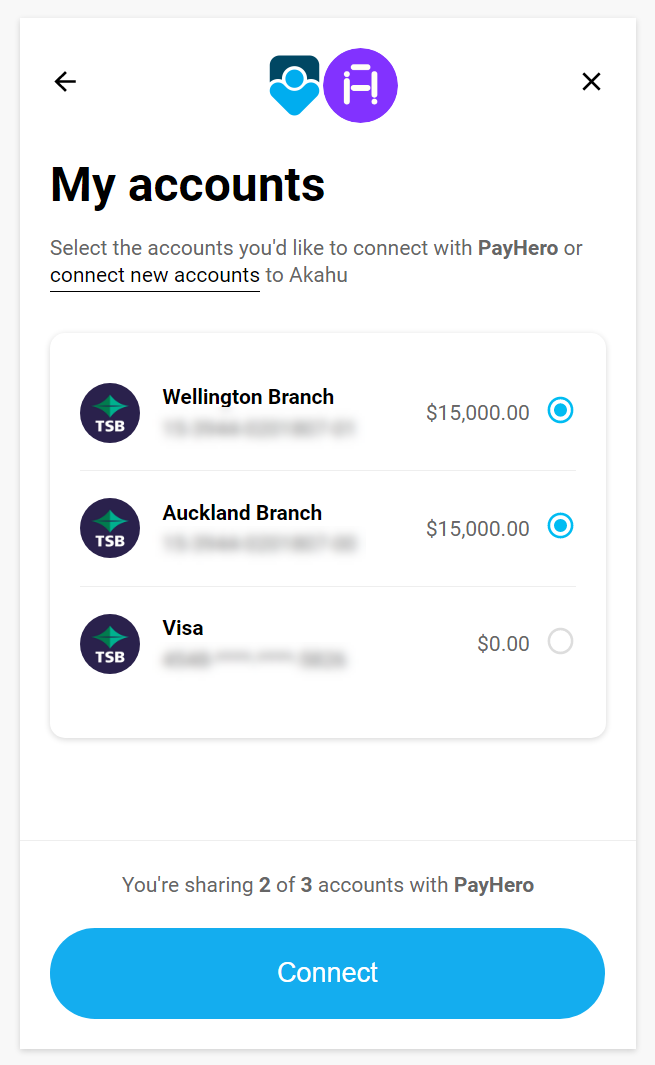This screenshot has height=1065, width=655.
Task: Select the Wellington Branch account name
Action: coord(248,397)
